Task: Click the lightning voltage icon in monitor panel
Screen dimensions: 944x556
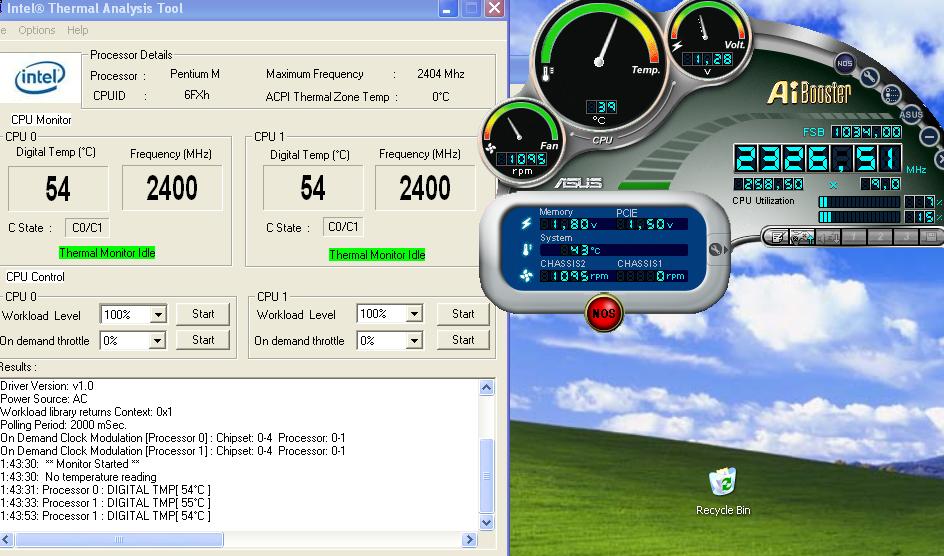Action: click(526, 224)
